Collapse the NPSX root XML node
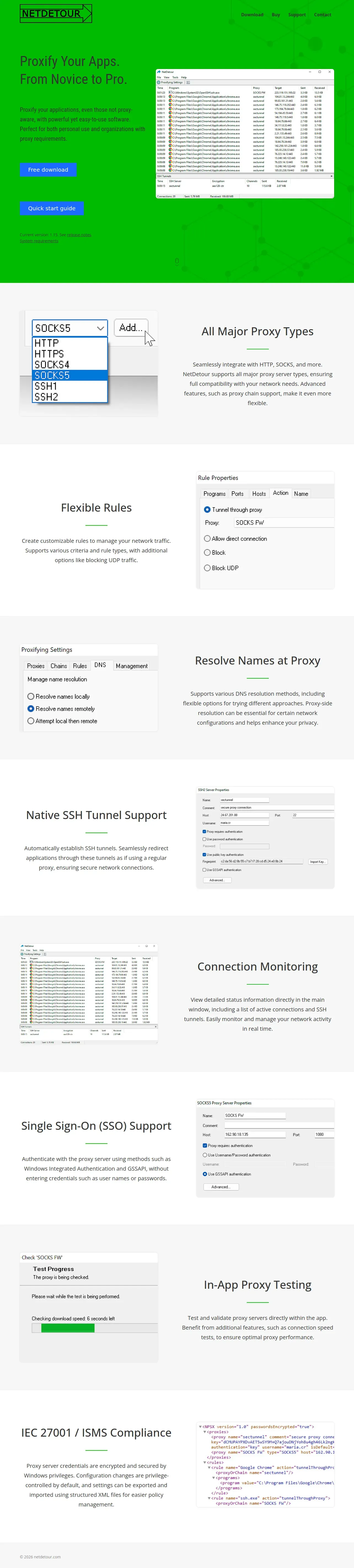The width and height of the screenshot is (354, 1568). (x=201, y=1427)
